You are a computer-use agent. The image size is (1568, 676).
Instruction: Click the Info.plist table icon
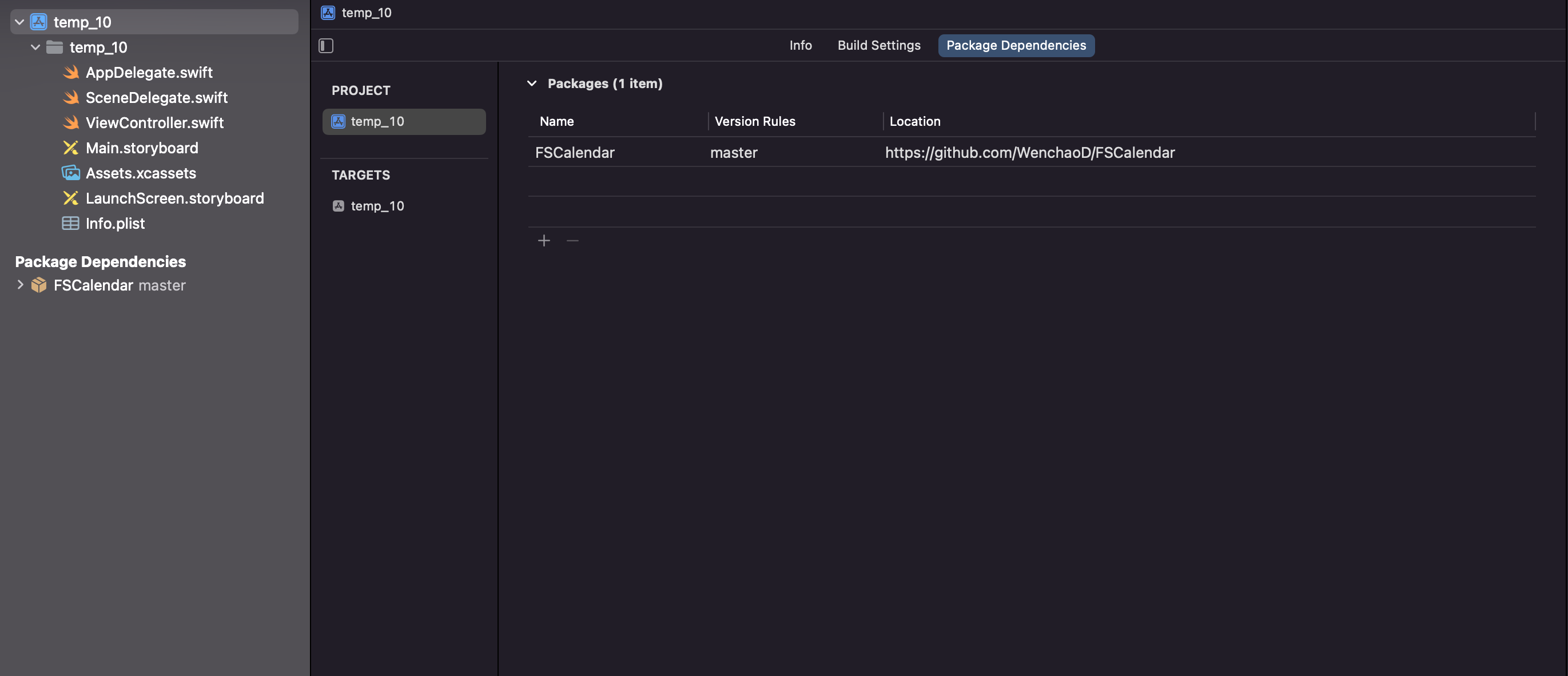coord(70,224)
